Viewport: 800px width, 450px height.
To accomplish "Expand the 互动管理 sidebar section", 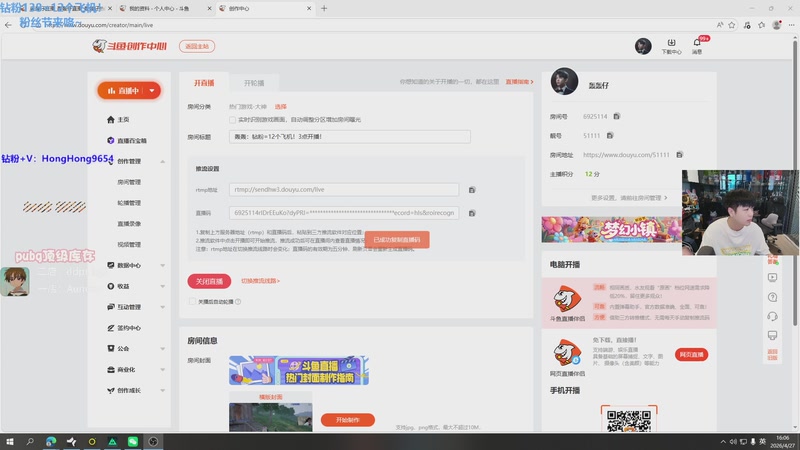I will [162, 307].
